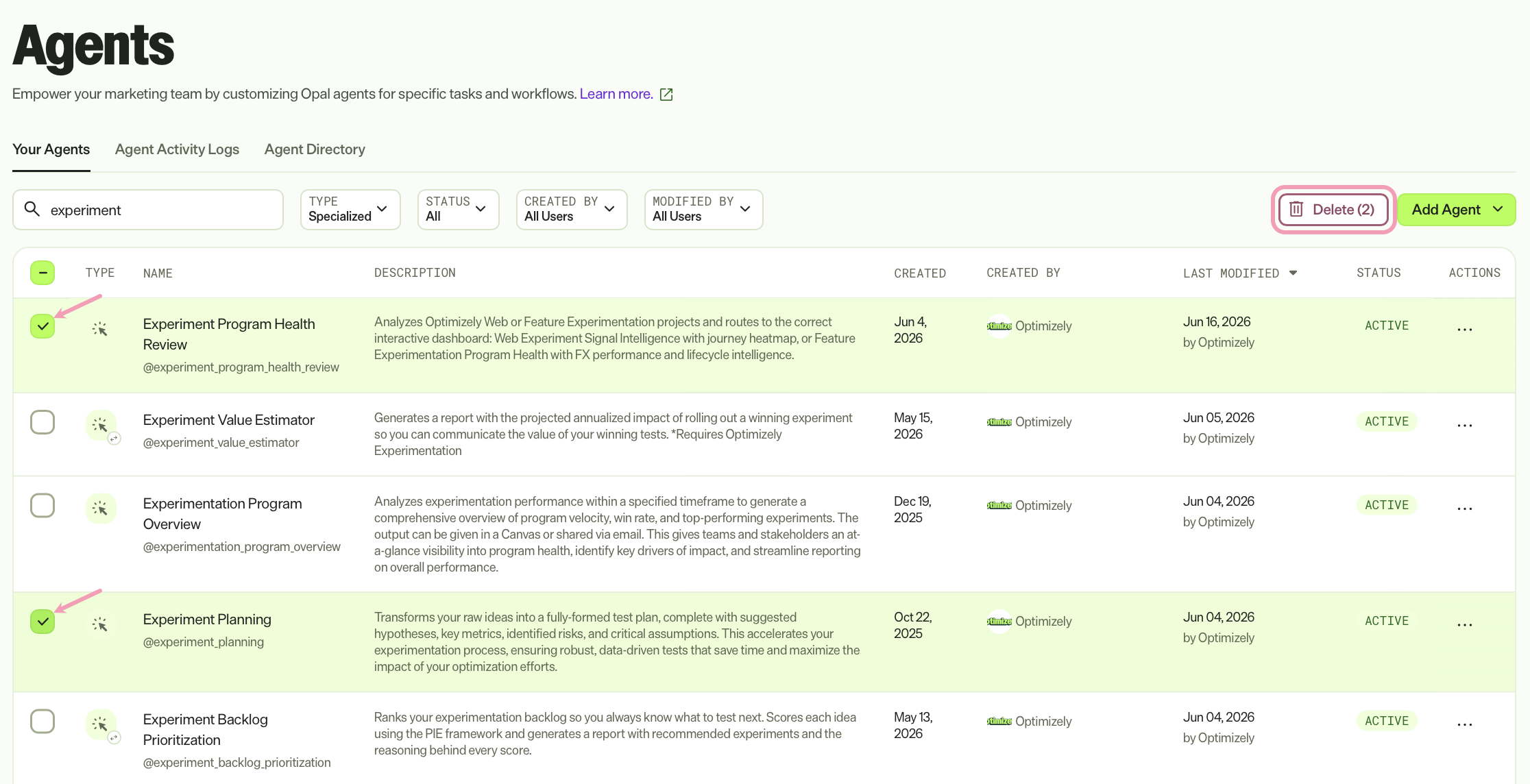1530x784 pixels.
Task: Select the Experiment Value Estimator checkbox
Action: coord(42,422)
